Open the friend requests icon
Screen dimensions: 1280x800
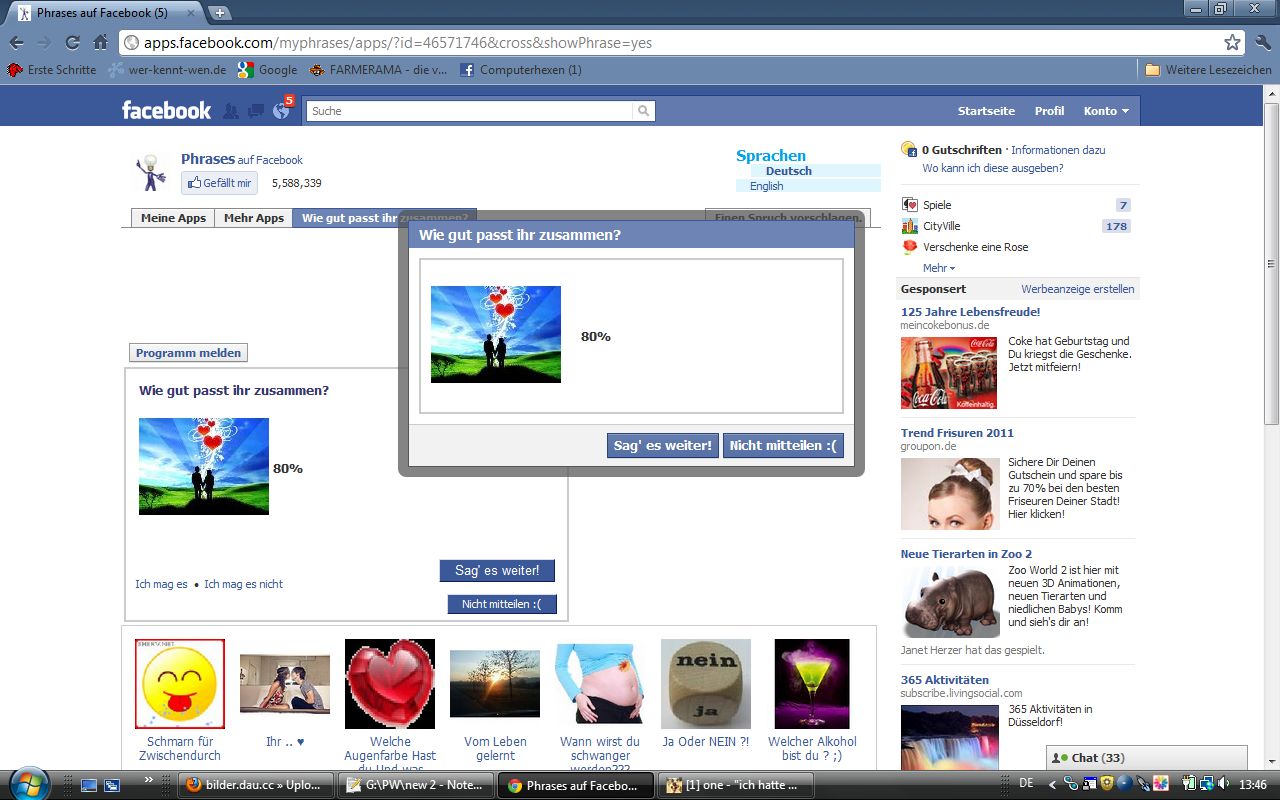click(231, 111)
